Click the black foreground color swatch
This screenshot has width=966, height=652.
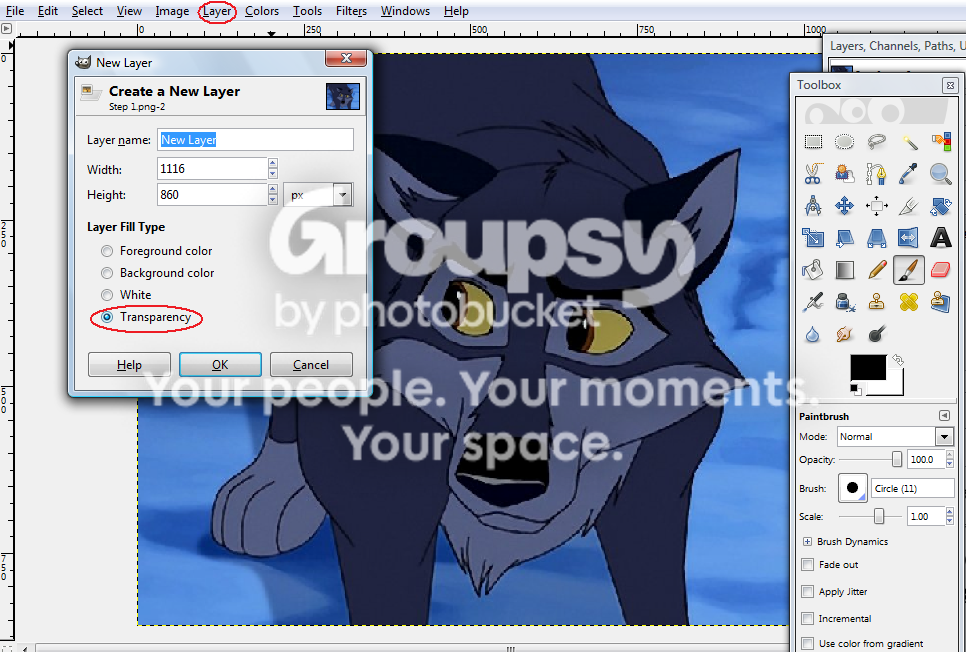tap(868, 367)
